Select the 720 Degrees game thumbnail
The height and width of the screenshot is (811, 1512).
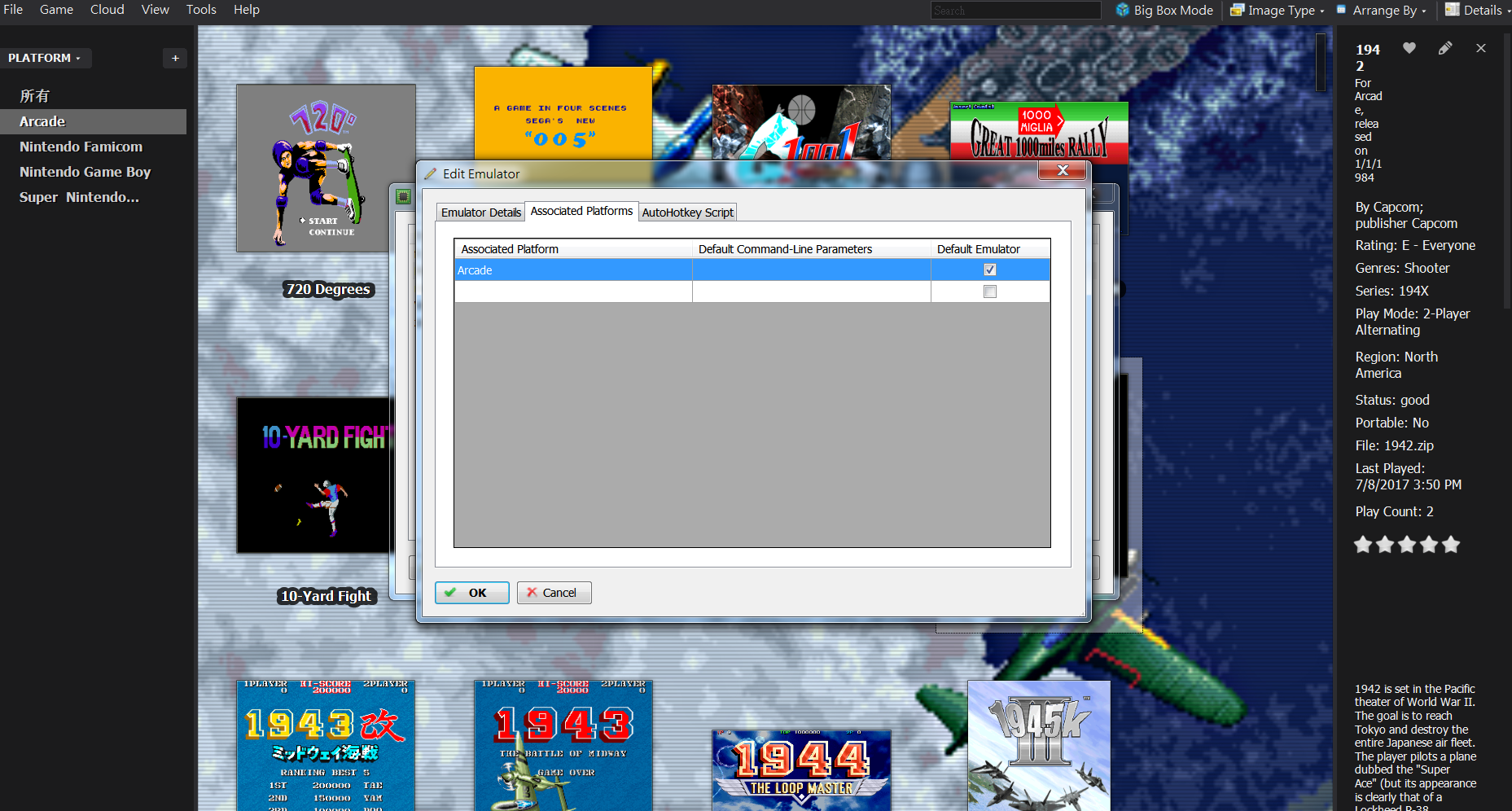click(326, 169)
